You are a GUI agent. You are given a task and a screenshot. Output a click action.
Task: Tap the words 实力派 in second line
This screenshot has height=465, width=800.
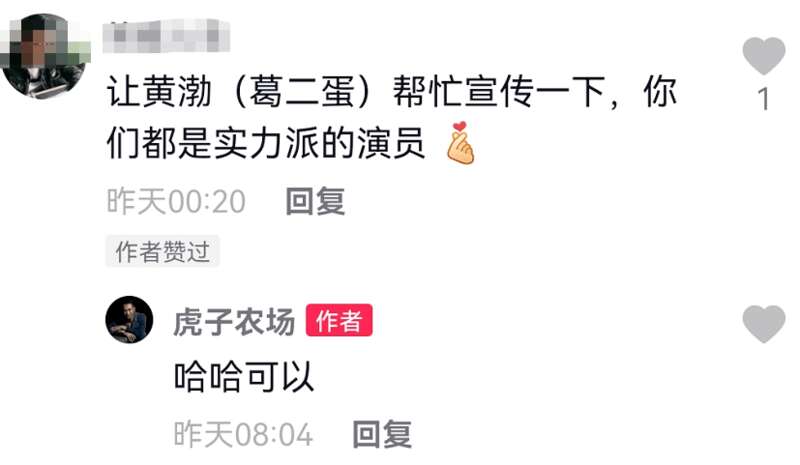(x=266, y=143)
